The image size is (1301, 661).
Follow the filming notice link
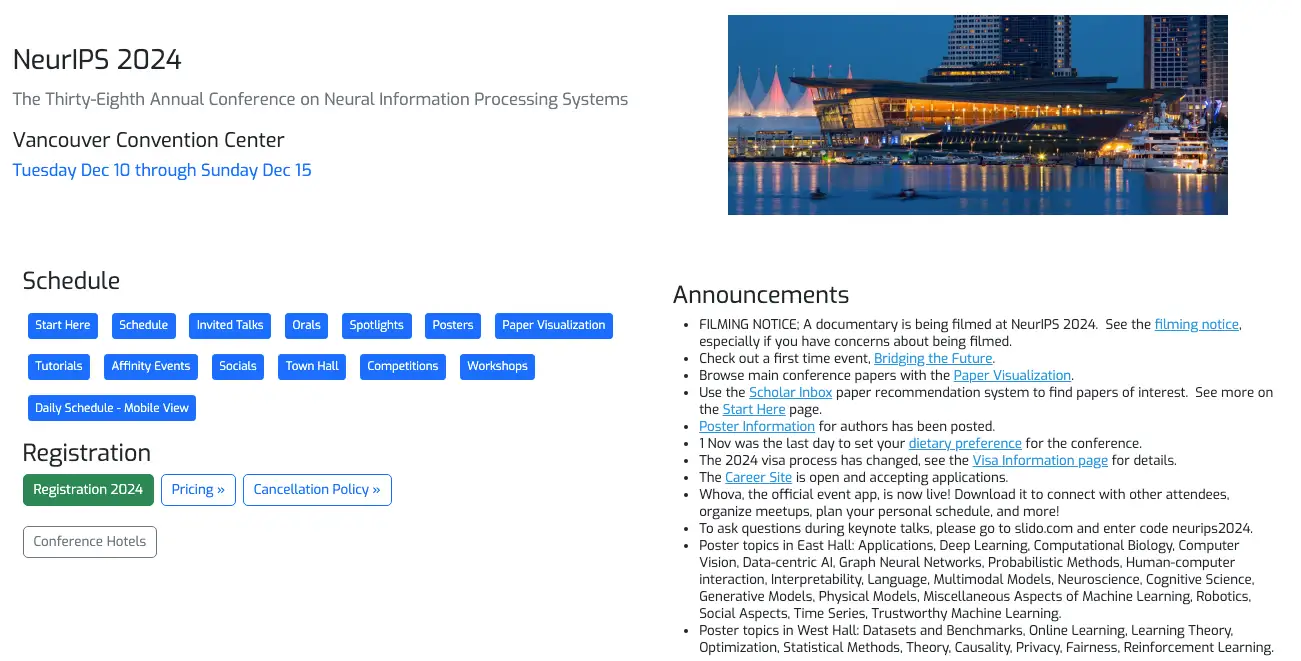point(1197,325)
